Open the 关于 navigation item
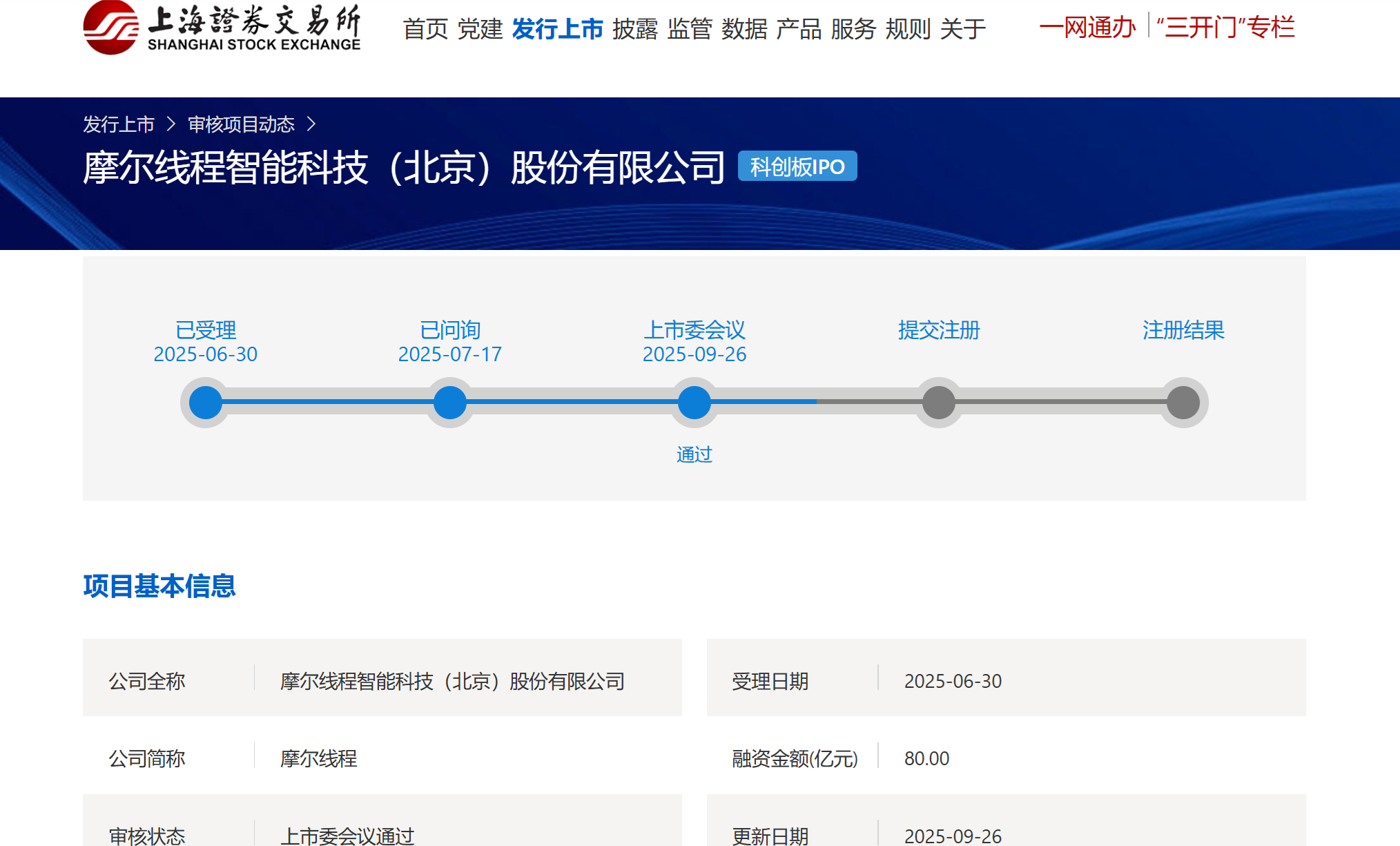Image resolution: width=1400 pixels, height=846 pixels. pyautogui.click(x=962, y=29)
